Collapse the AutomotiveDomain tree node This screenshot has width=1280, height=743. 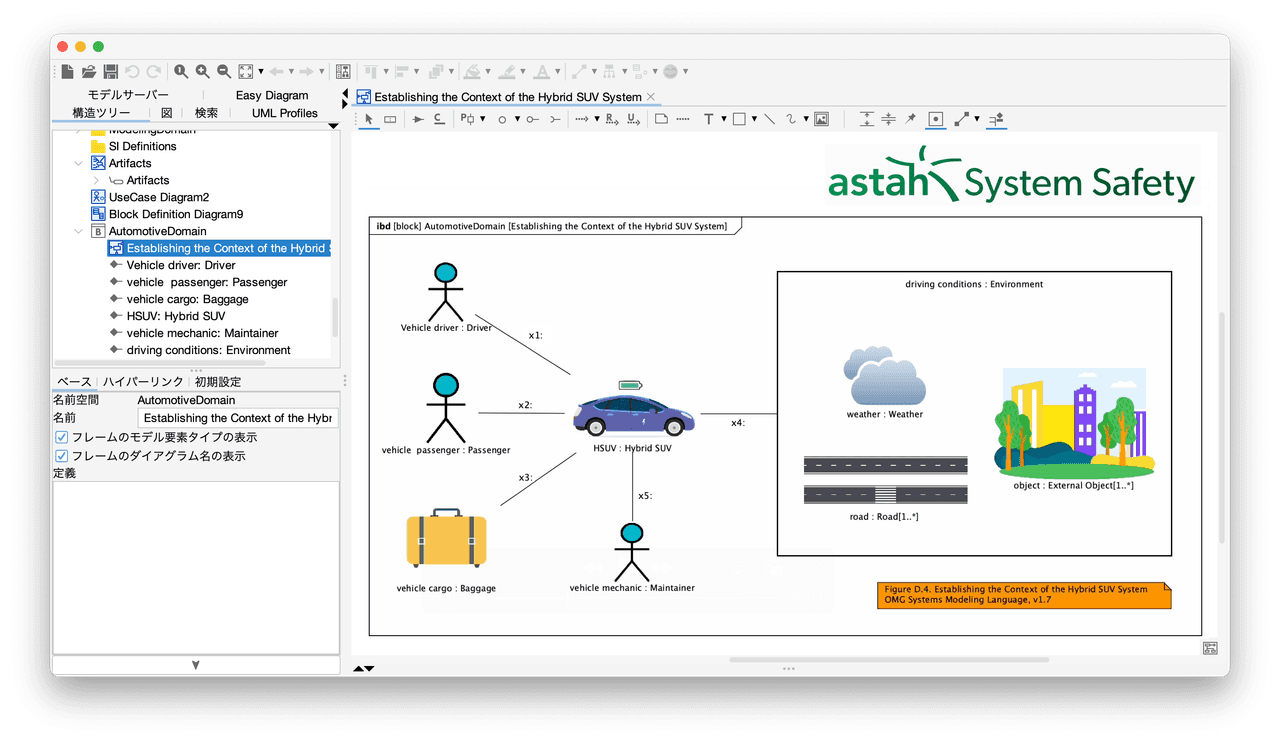(80, 231)
